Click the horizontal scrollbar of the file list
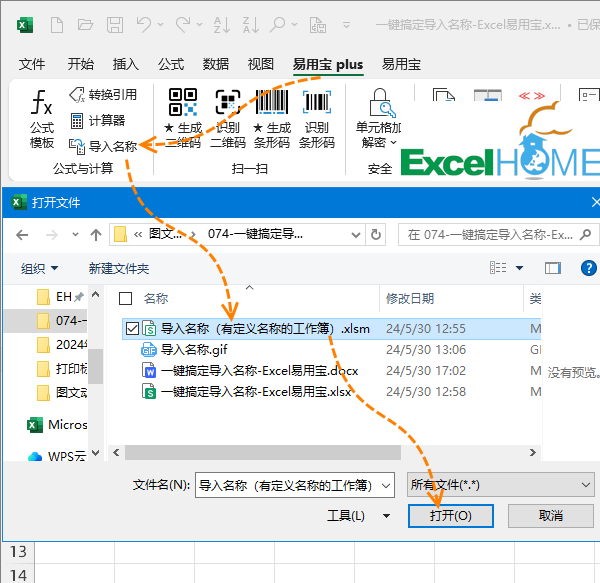This screenshot has width=600, height=583. tap(262, 453)
